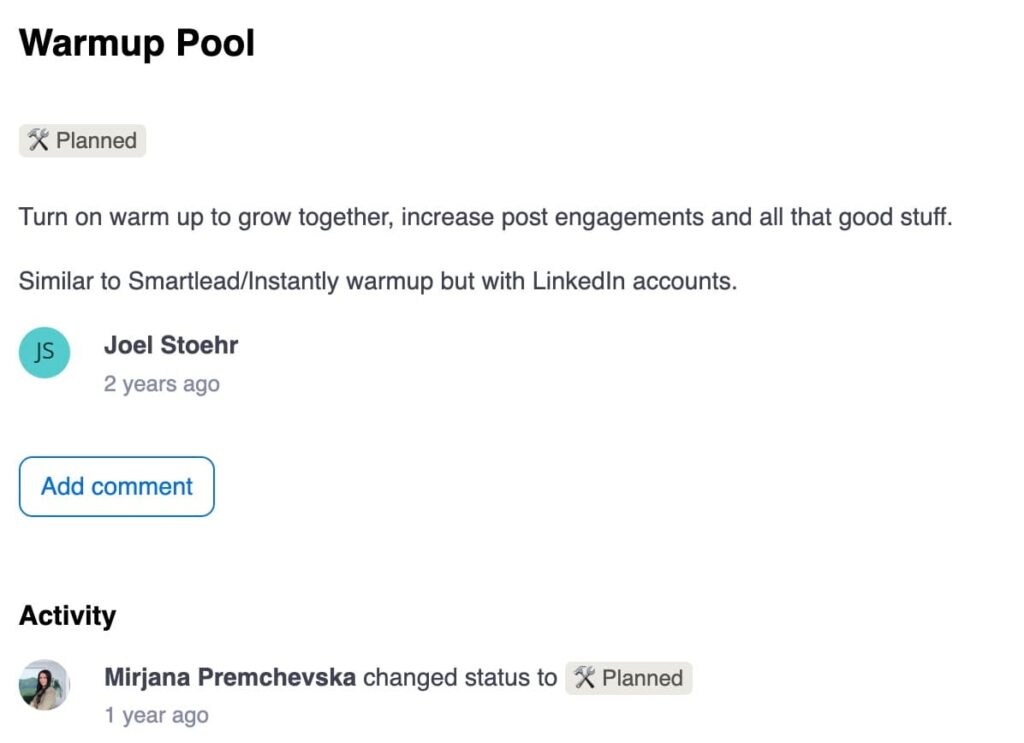Image resolution: width=1024 pixels, height=743 pixels.
Task: Click the Activity section heading
Action: coord(67,616)
